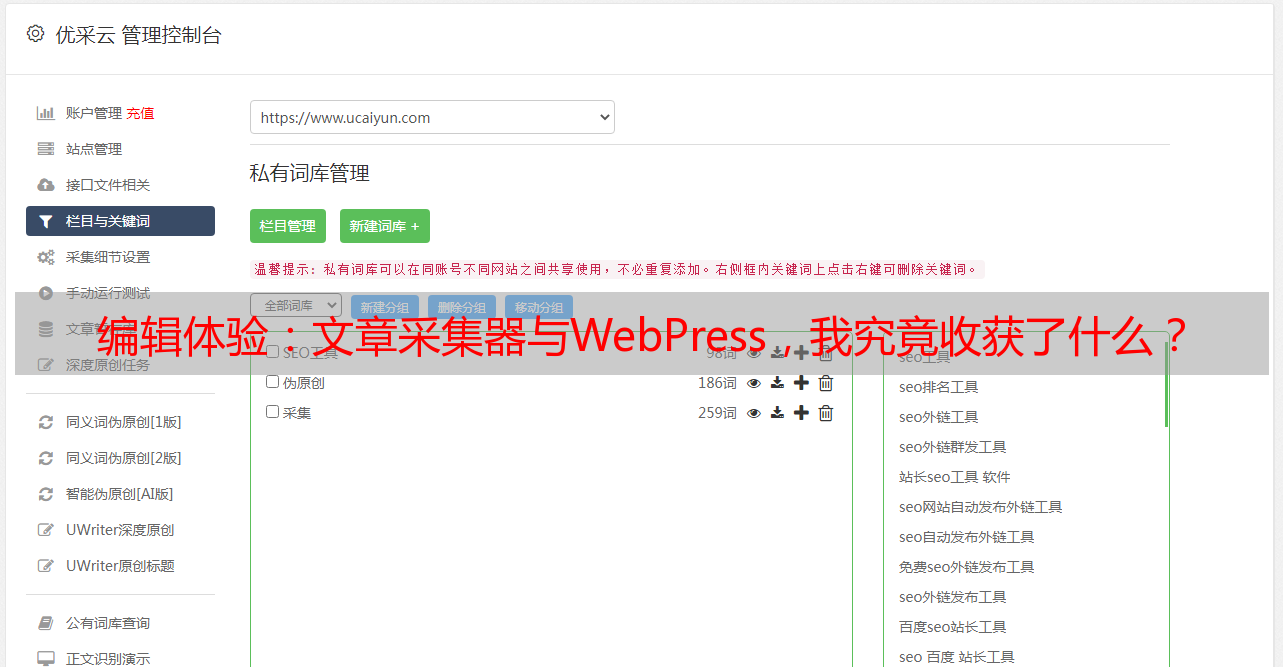View 采集 keywords via eye icon
This screenshot has height=667, width=1283.
point(754,413)
